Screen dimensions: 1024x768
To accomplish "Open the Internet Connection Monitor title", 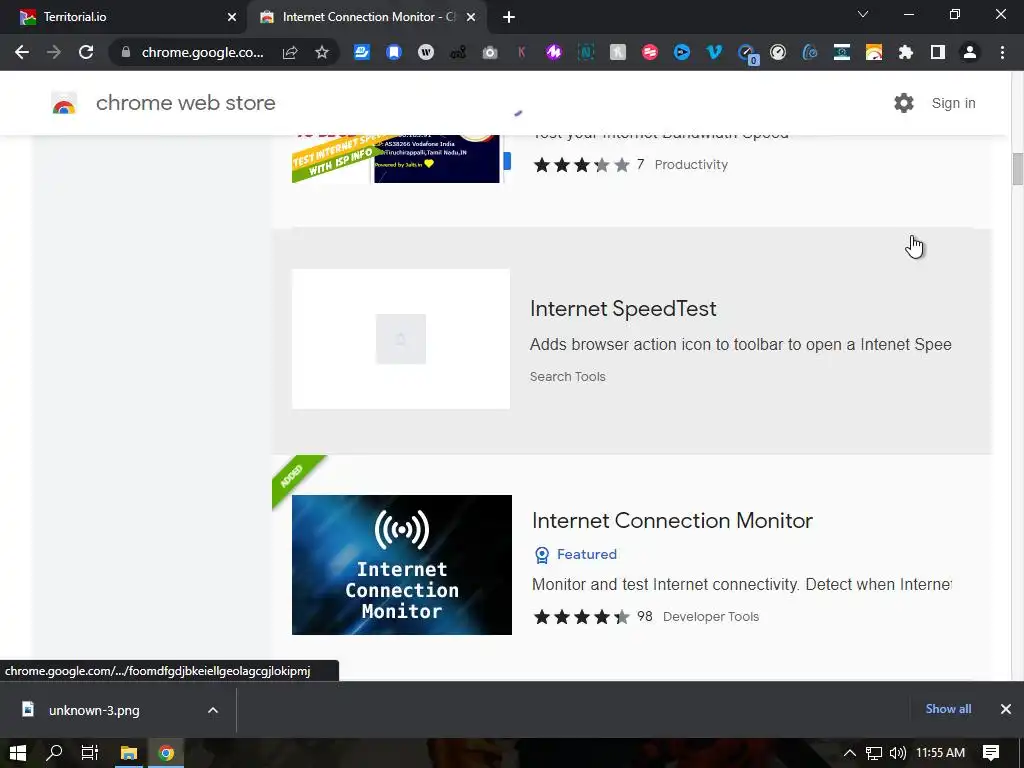I will [672, 520].
